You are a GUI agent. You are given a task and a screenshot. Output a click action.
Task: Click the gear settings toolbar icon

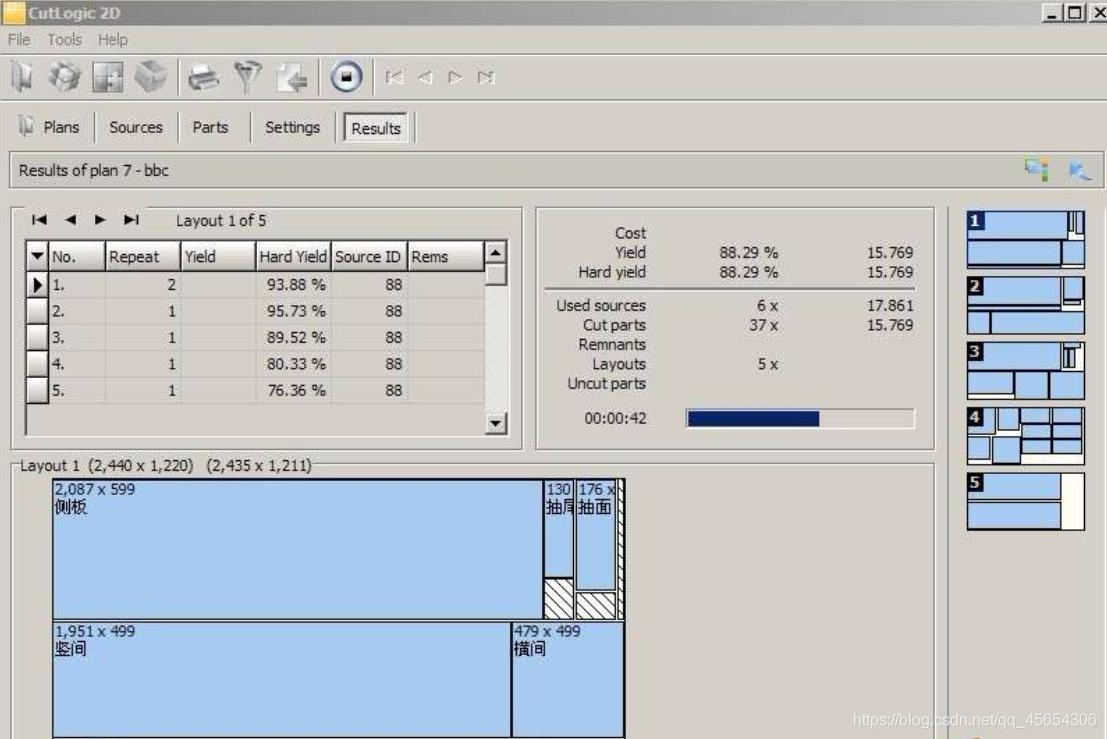[x=65, y=77]
